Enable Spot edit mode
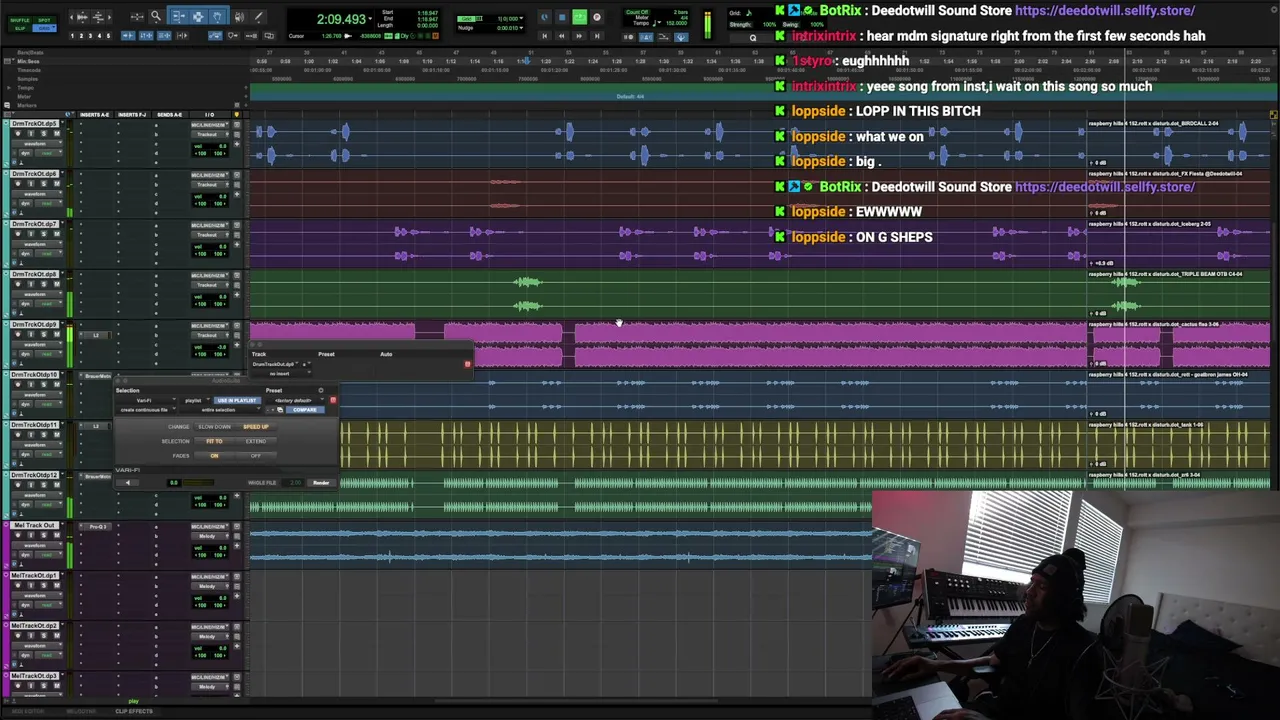 tap(44, 19)
